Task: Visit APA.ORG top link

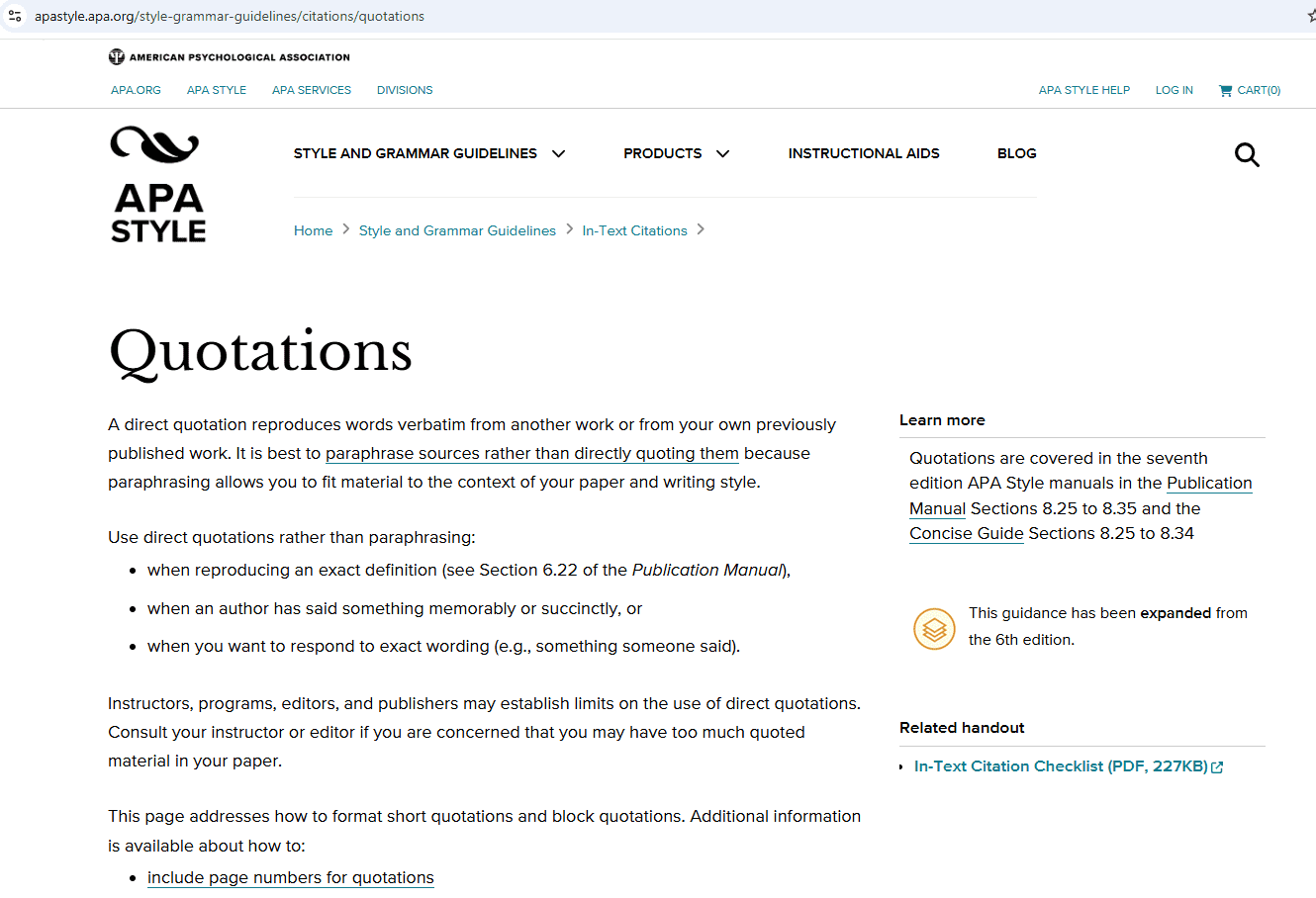Action: click(136, 90)
